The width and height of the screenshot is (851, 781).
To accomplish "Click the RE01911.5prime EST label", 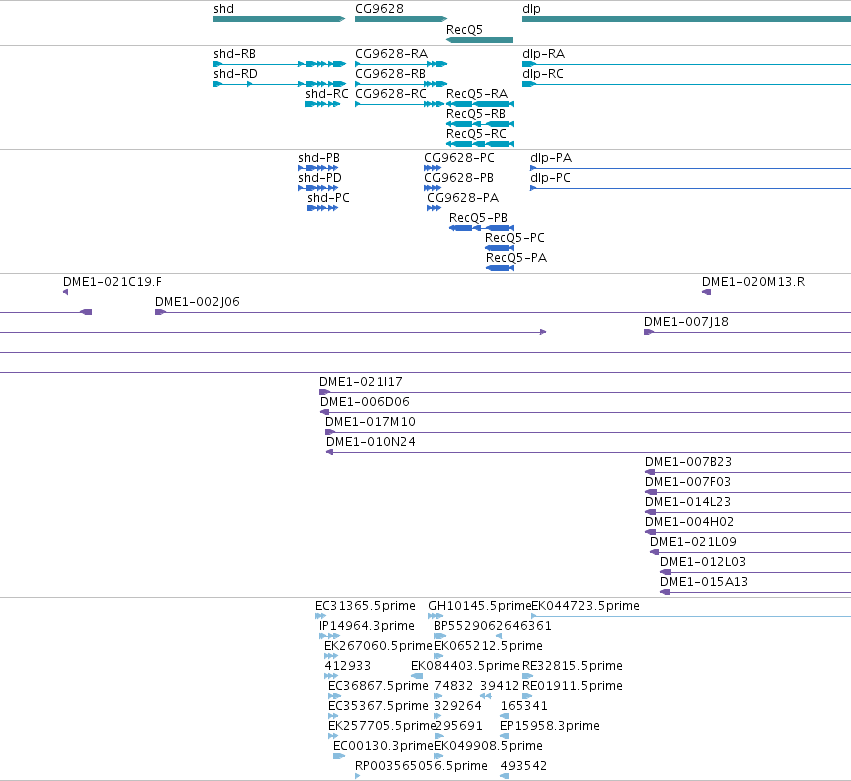I will coord(572,687).
